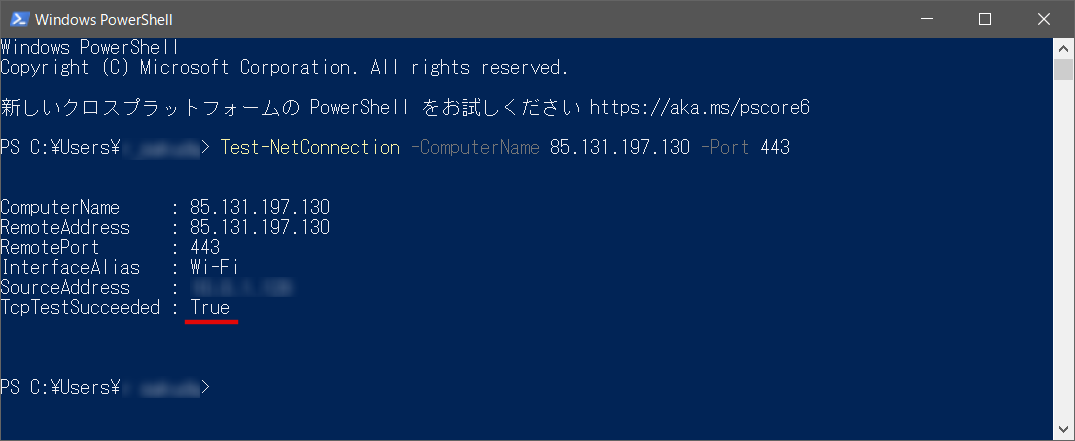1075x441 pixels.
Task: Maximize the Windows PowerShell window
Action: coord(985,19)
